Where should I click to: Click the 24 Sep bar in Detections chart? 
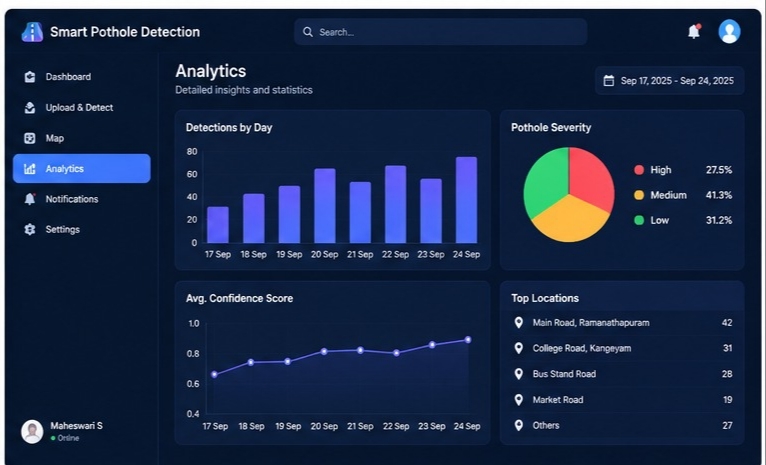[x=467, y=200]
